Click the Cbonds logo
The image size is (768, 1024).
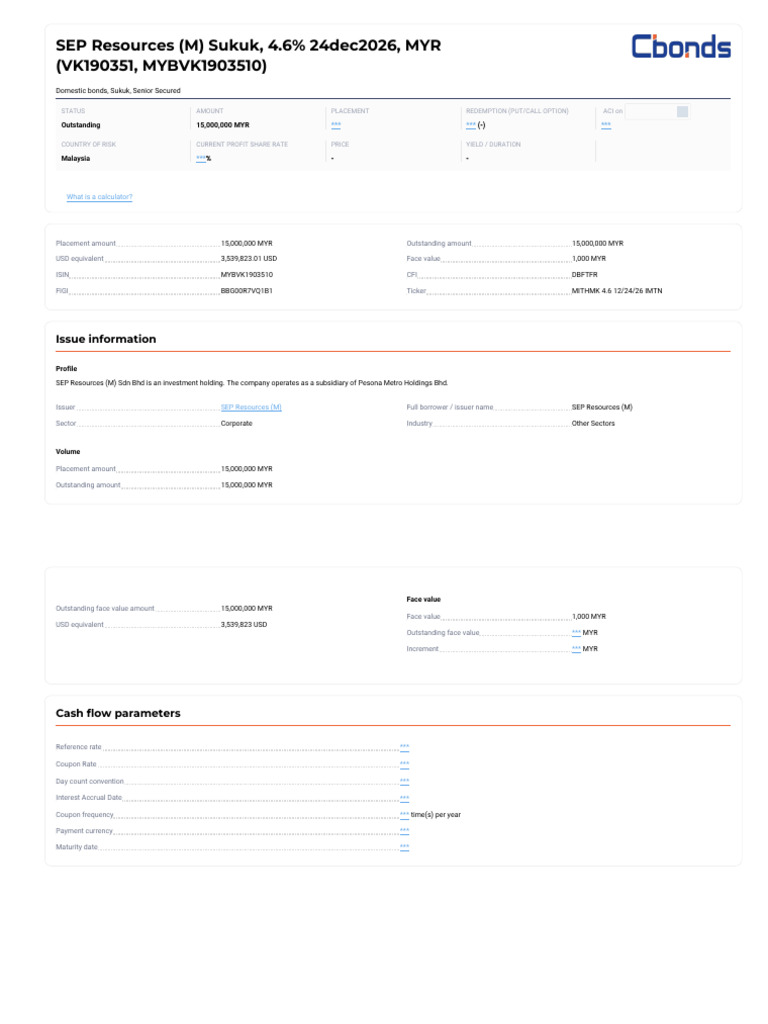680,46
